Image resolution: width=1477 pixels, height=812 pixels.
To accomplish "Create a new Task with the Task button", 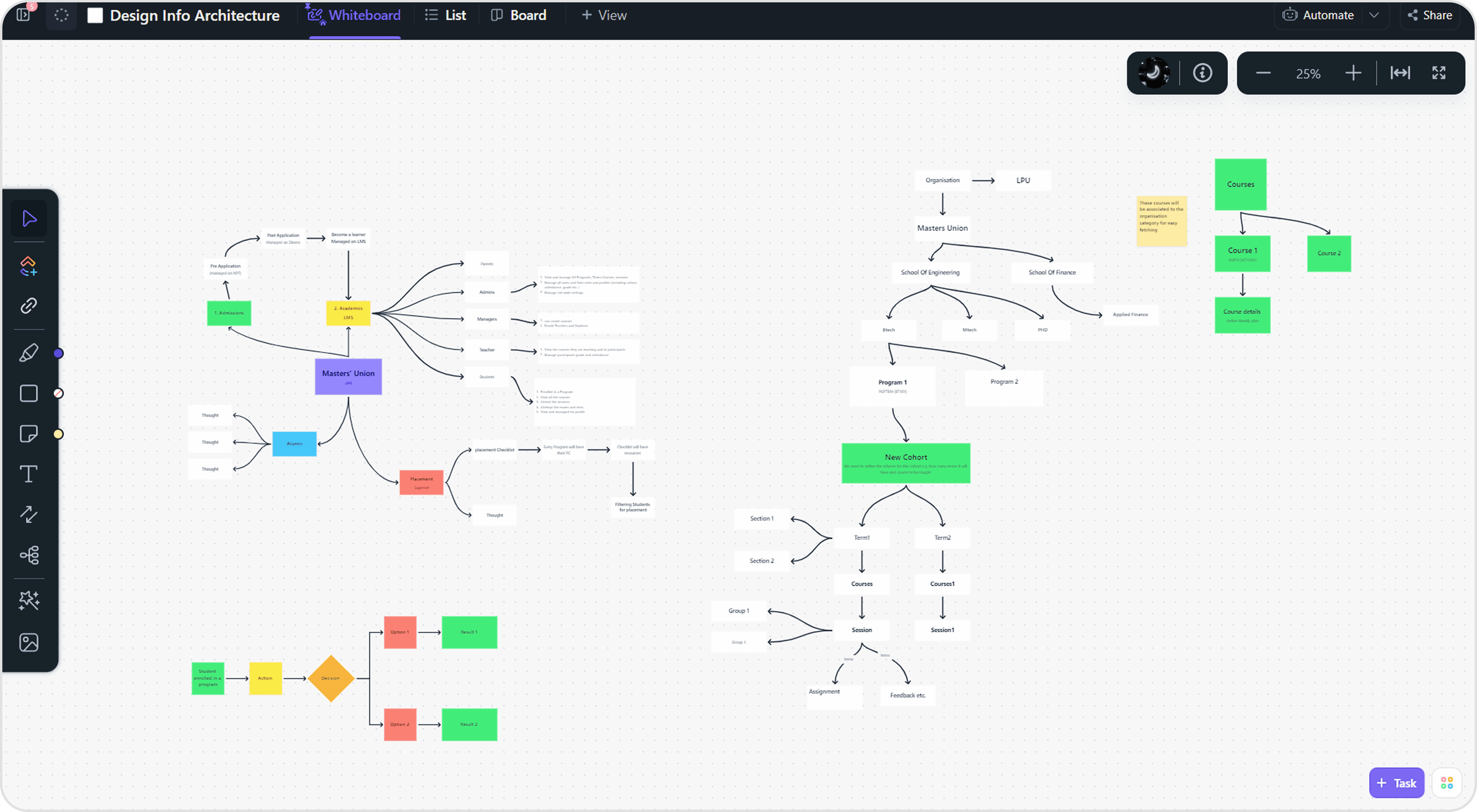I will click(x=1396, y=782).
